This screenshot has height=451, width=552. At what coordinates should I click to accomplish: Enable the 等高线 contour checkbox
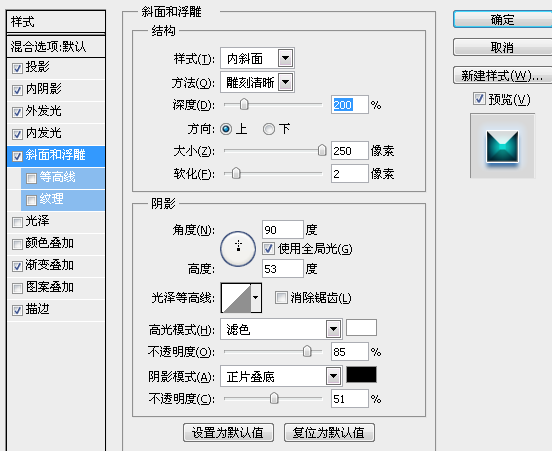pos(31,178)
